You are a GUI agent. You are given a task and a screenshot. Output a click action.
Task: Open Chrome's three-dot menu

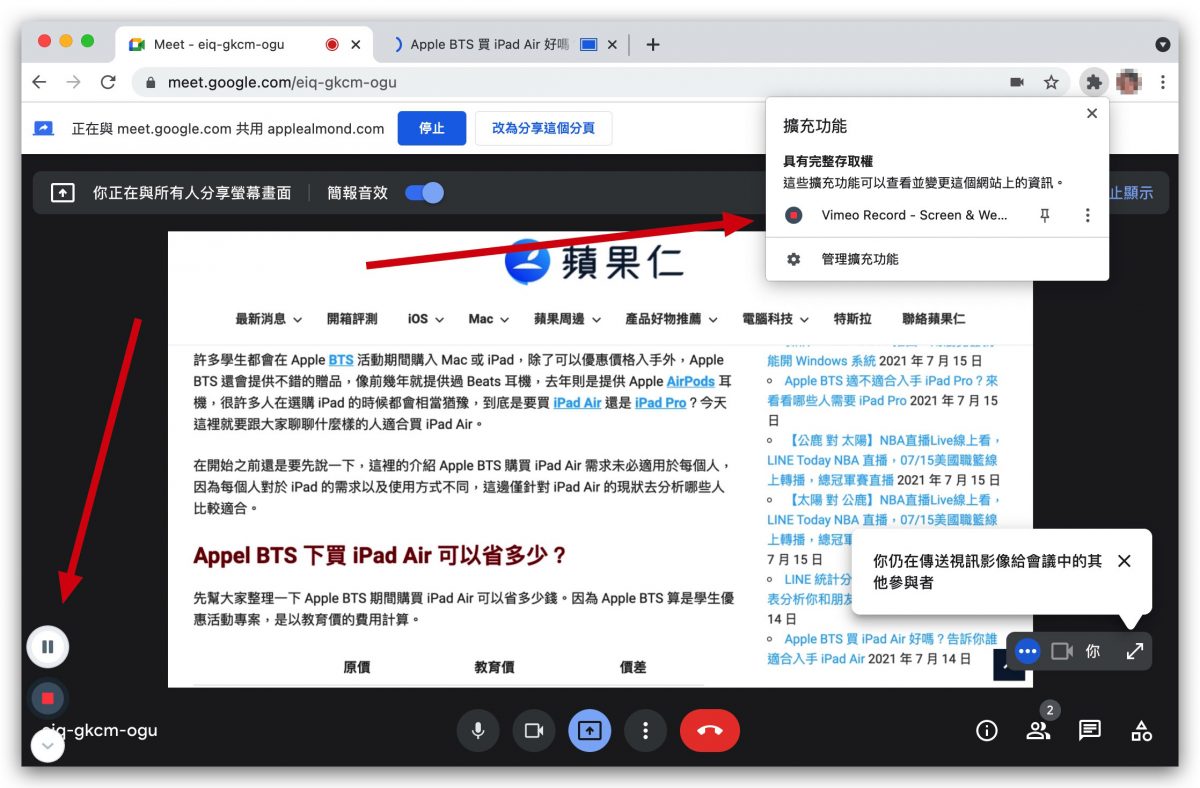(1163, 82)
